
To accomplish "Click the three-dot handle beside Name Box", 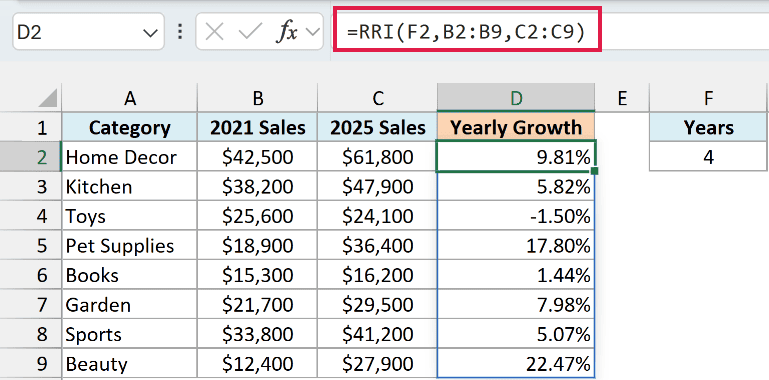I will pyautogui.click(x=180, y=32).
